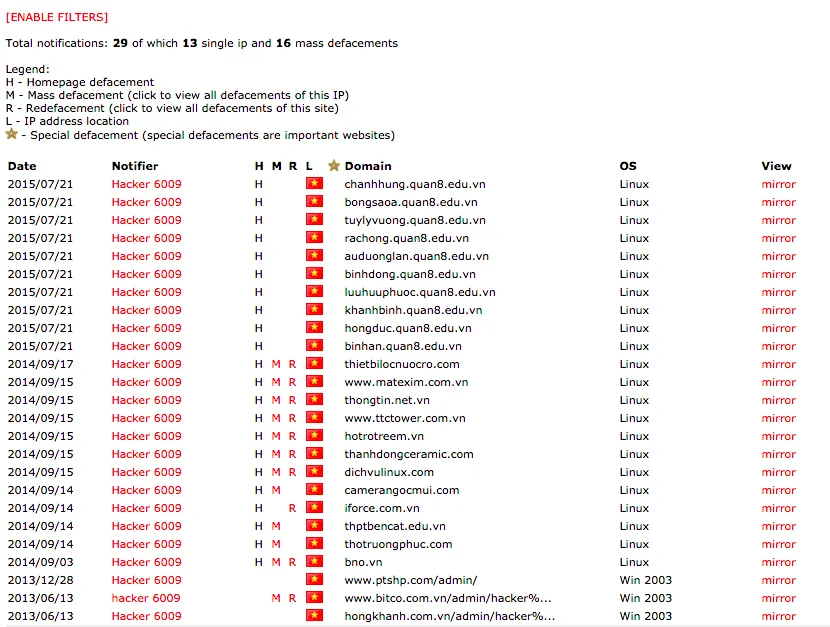The height and width of the screenshot is (627, 830).
Task: Click flag icon for hongkhanh.com.vn row
Action: [x=314, y=616]
